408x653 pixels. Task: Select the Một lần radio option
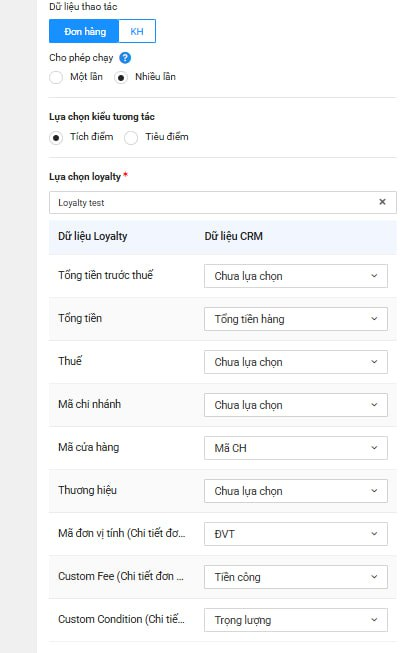(x=56, y=77)
